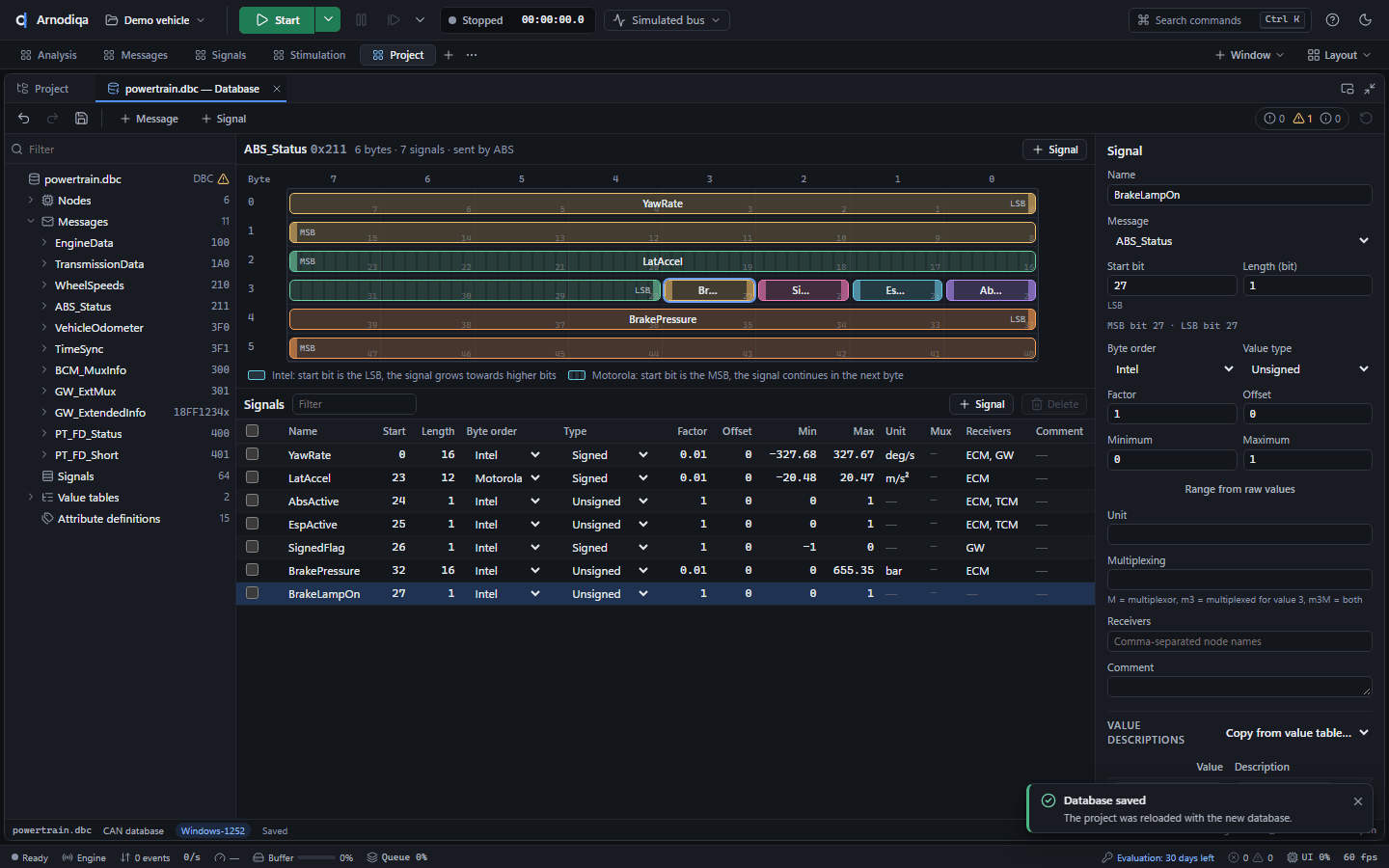The height and width of the screenshot is (868, 1389).
Task: Select the YawRate block in bit layout
Action: (x=663, y=203)
